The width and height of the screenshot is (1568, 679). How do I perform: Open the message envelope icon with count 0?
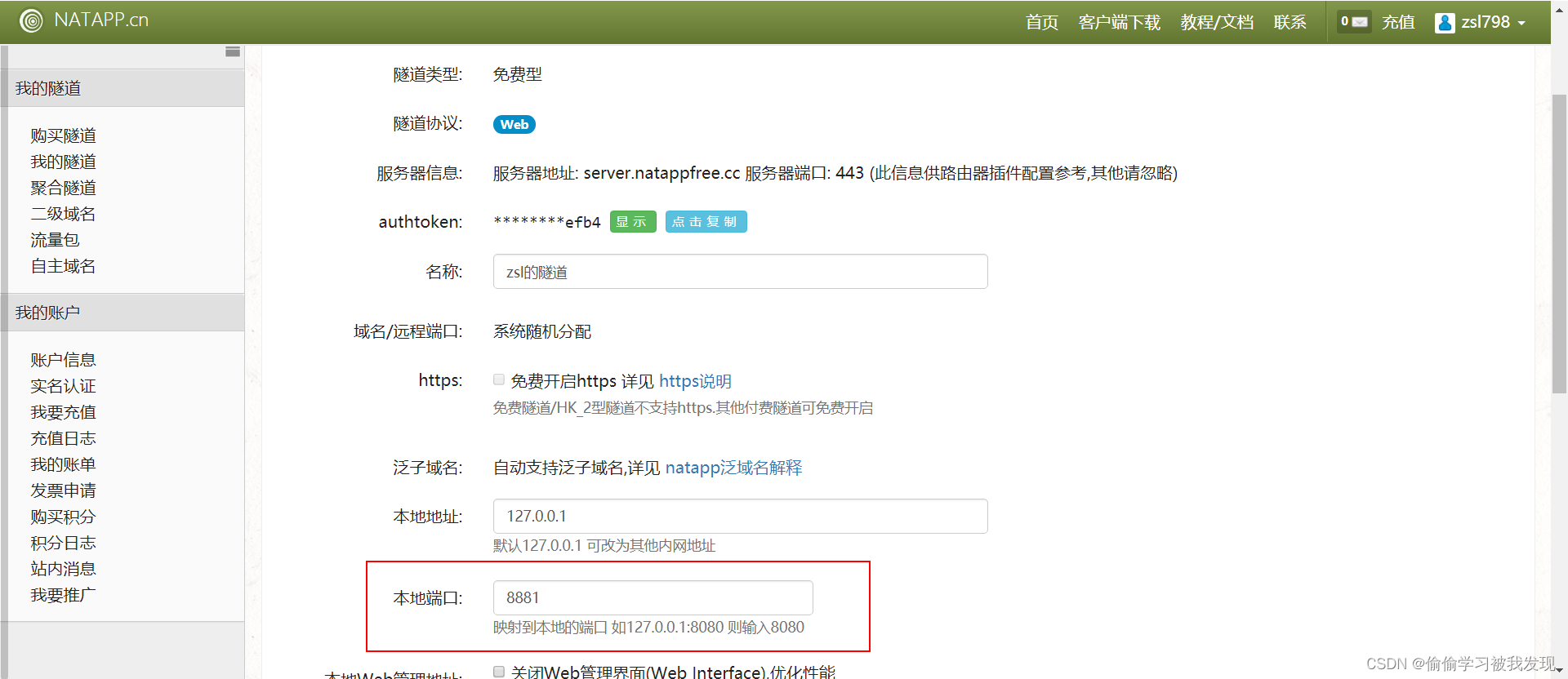[1353, 22]
